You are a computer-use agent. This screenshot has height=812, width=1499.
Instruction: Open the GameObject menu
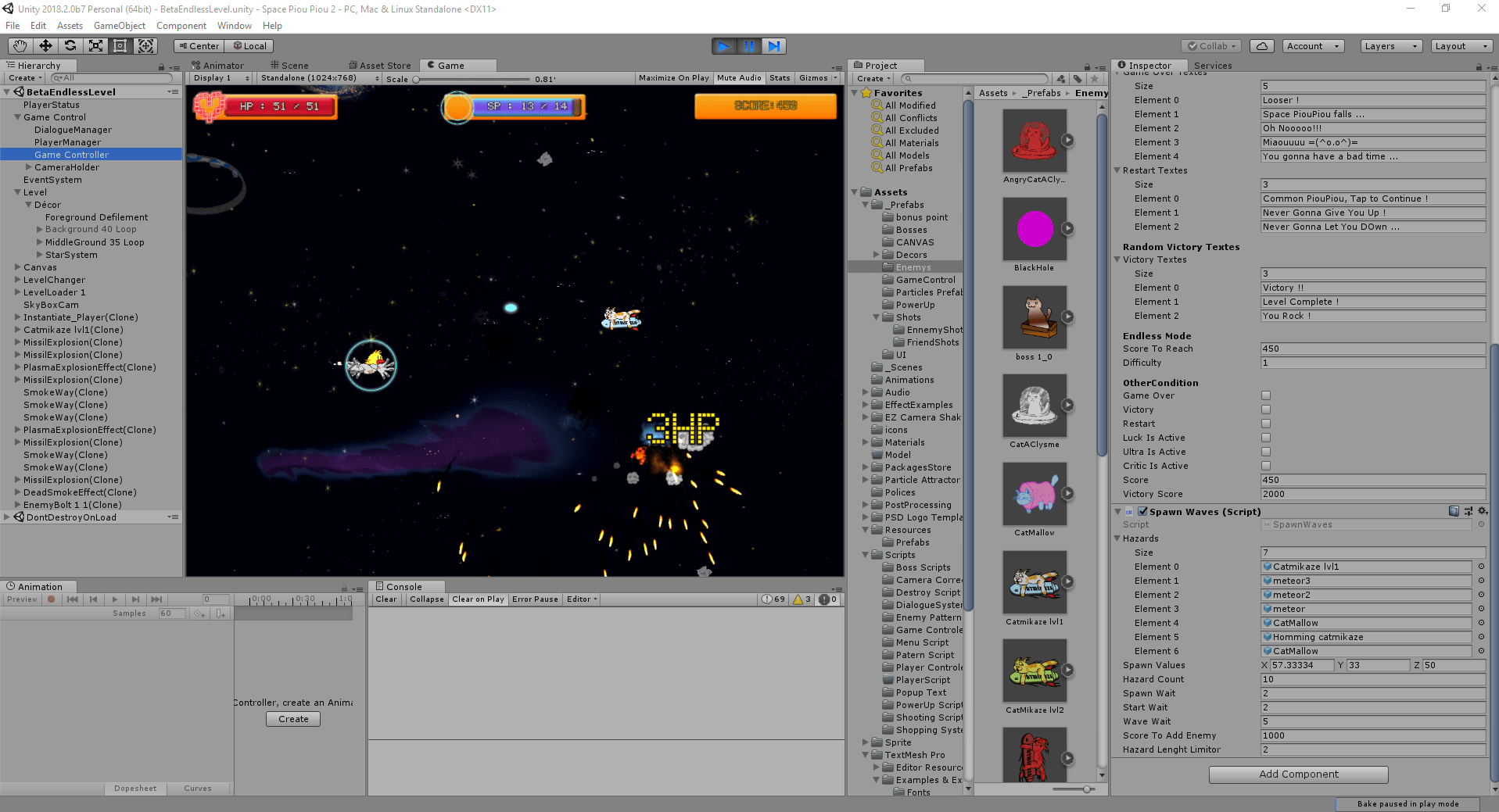click(x=119, y=26)
